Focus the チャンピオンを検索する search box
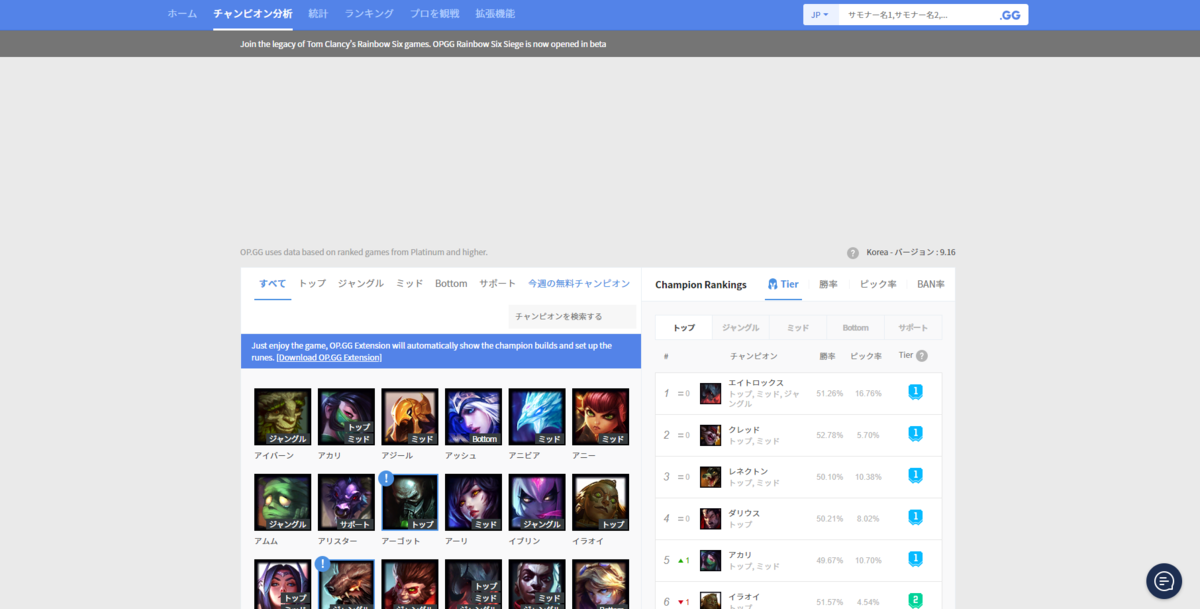This screenshot has width=1200, height=609. coord(572,316)
